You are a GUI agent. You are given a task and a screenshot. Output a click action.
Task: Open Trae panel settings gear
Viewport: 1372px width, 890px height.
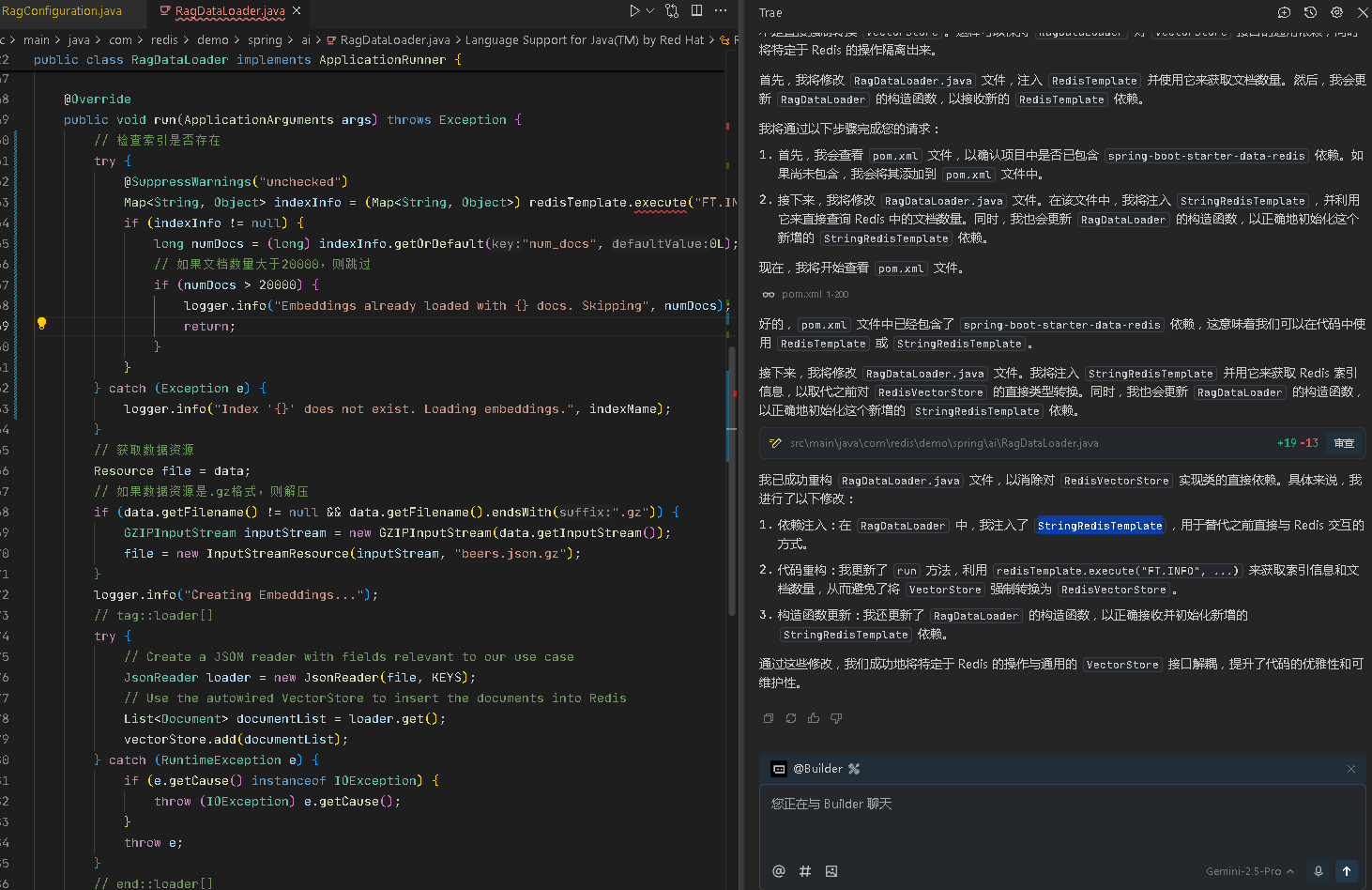click(1336, 12)
